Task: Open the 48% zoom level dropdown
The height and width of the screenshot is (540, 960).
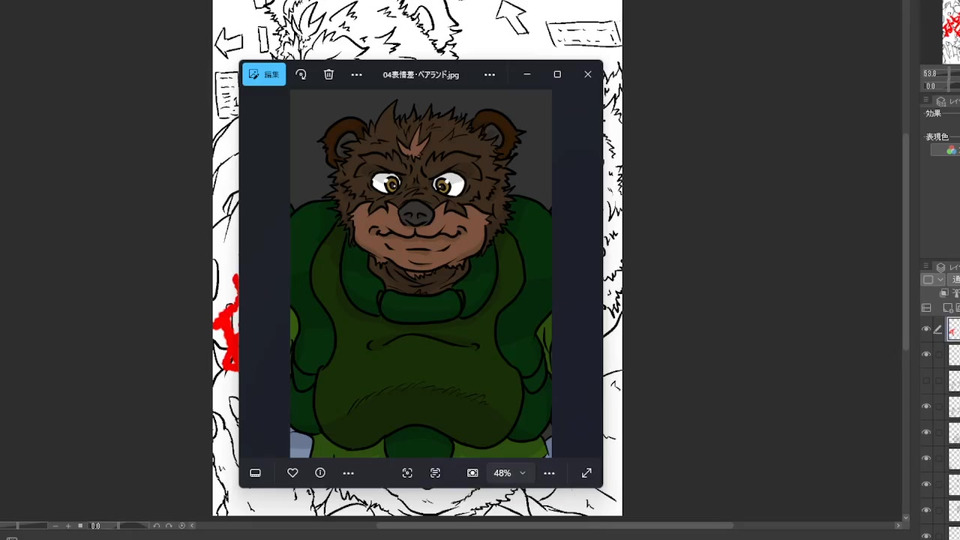Action: 510,473
